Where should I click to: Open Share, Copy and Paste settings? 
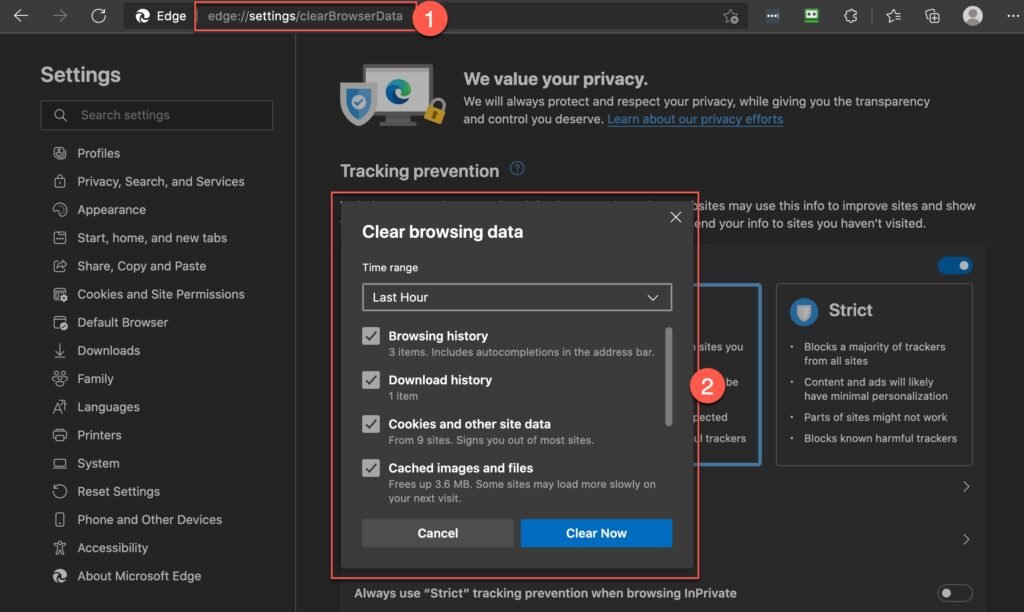pyautogui.click(x=142, y=266)
